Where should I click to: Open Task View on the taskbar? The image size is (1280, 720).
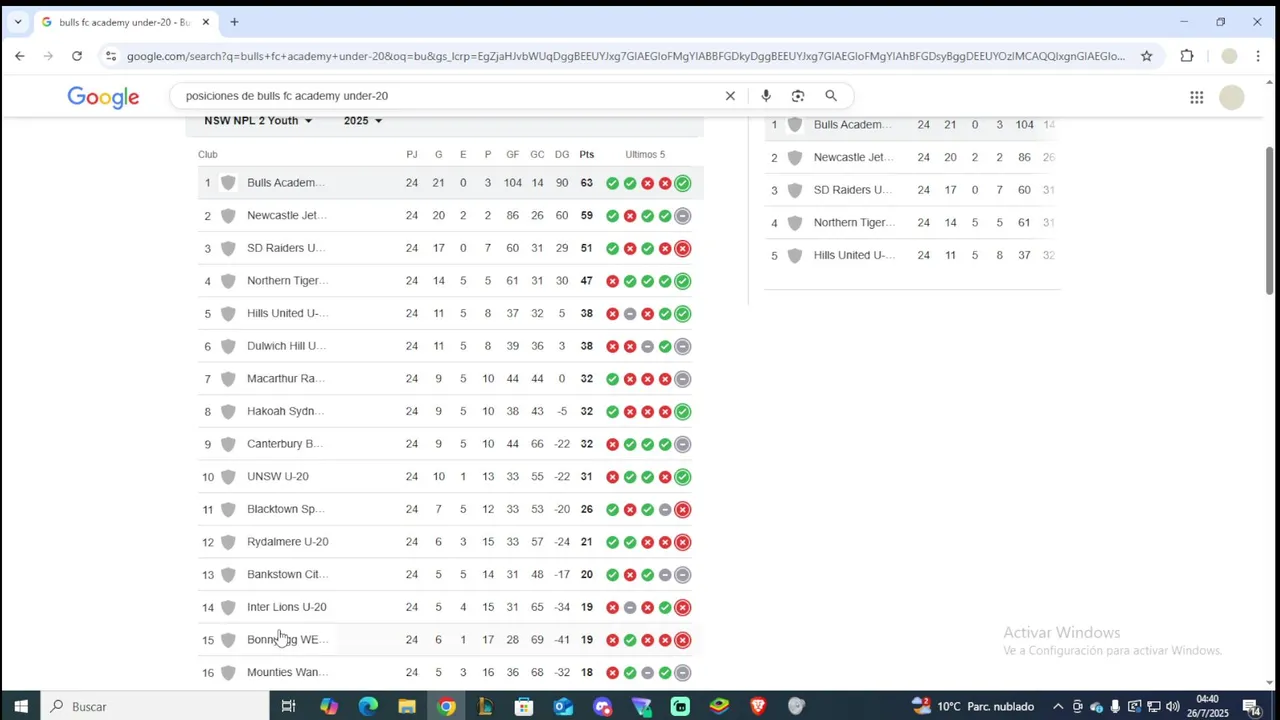[x=288, y=706]
